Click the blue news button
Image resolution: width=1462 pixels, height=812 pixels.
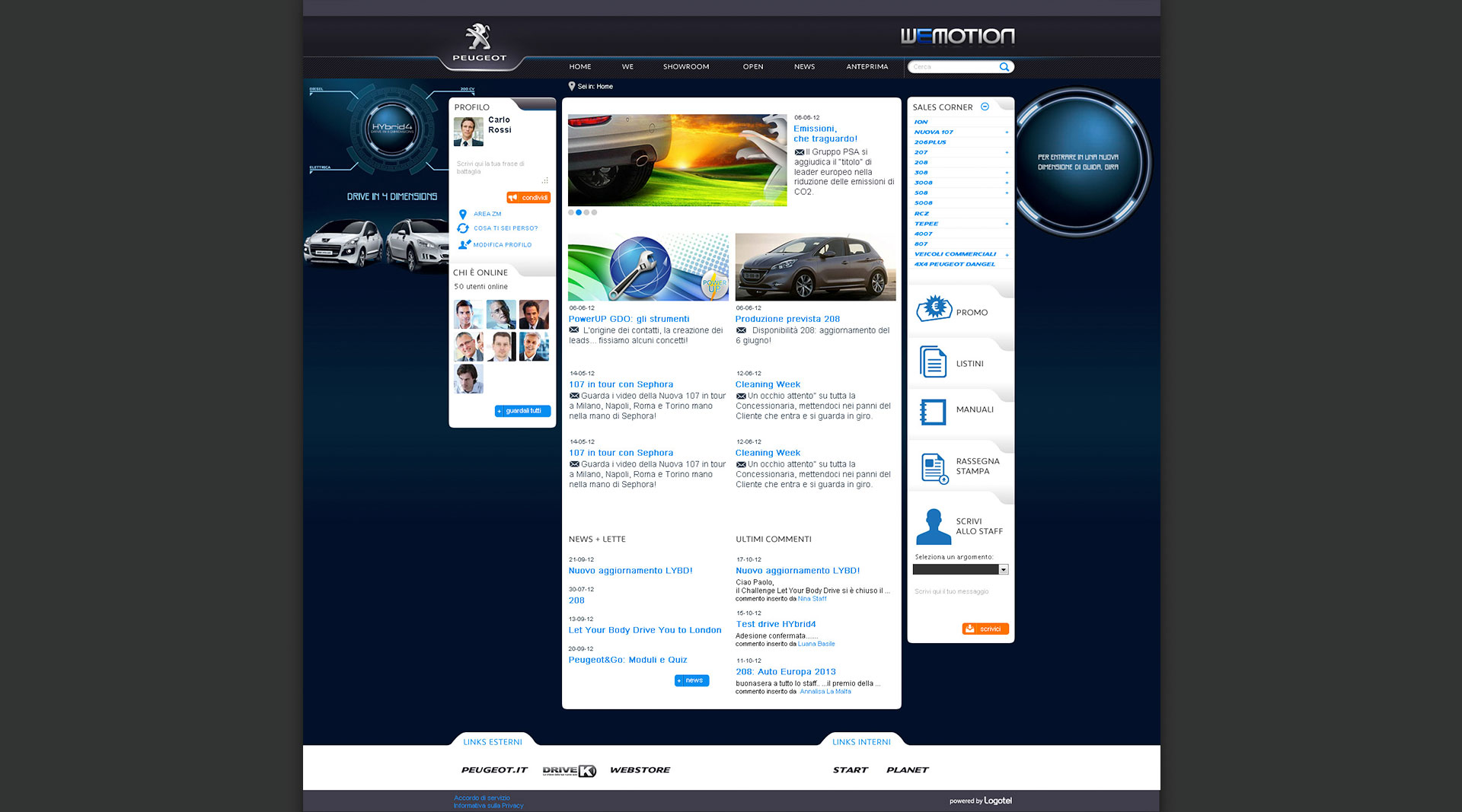[x=691, y=680]
